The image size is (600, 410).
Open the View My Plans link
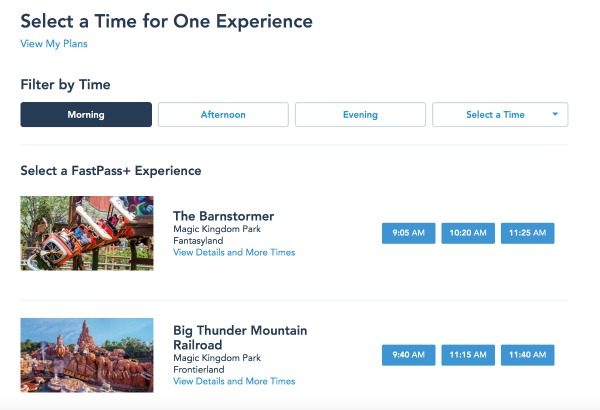click(54, 44)
